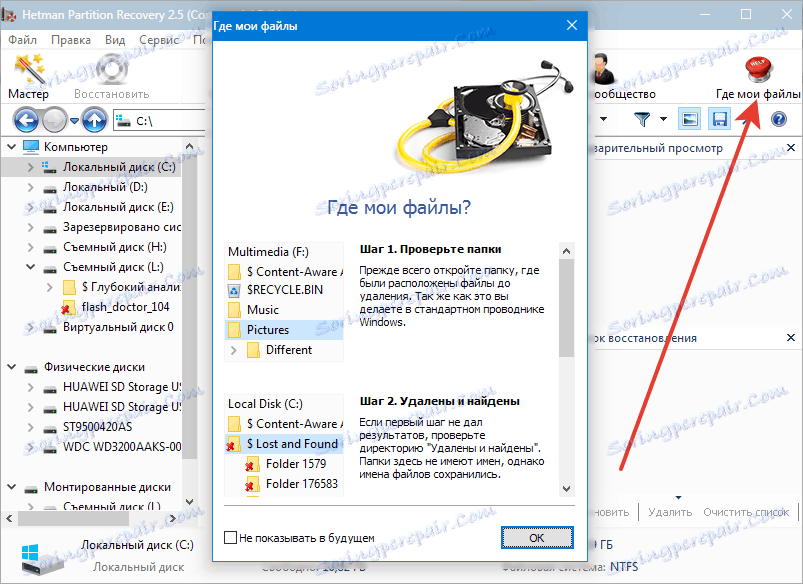Open navigation history dropdown arrow
803x584 pixels.
click(x=75, y=121)
